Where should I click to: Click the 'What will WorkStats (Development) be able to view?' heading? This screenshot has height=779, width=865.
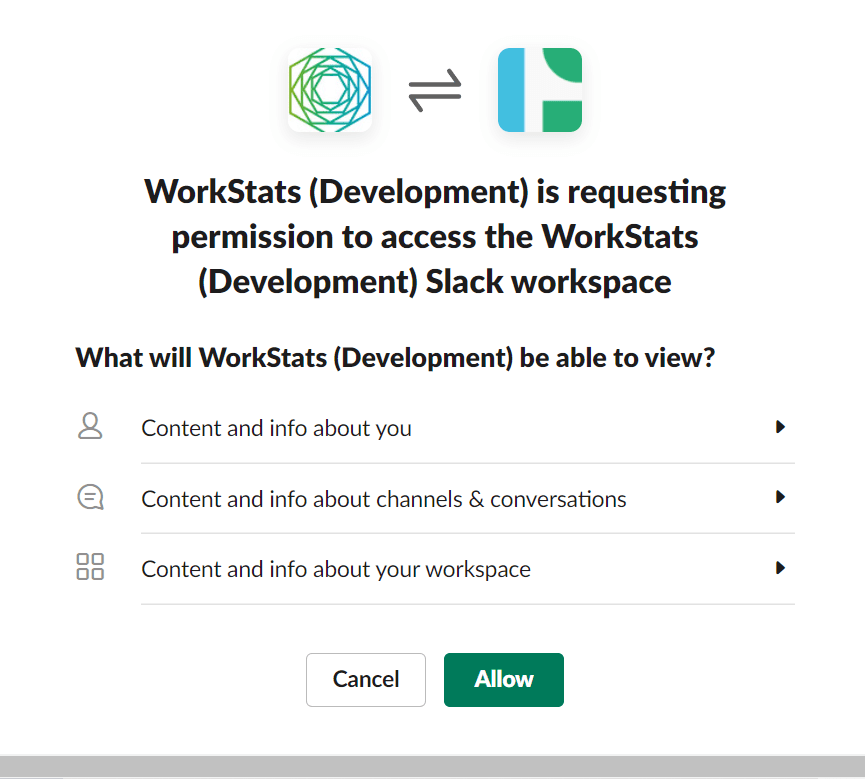pos(395,358)
